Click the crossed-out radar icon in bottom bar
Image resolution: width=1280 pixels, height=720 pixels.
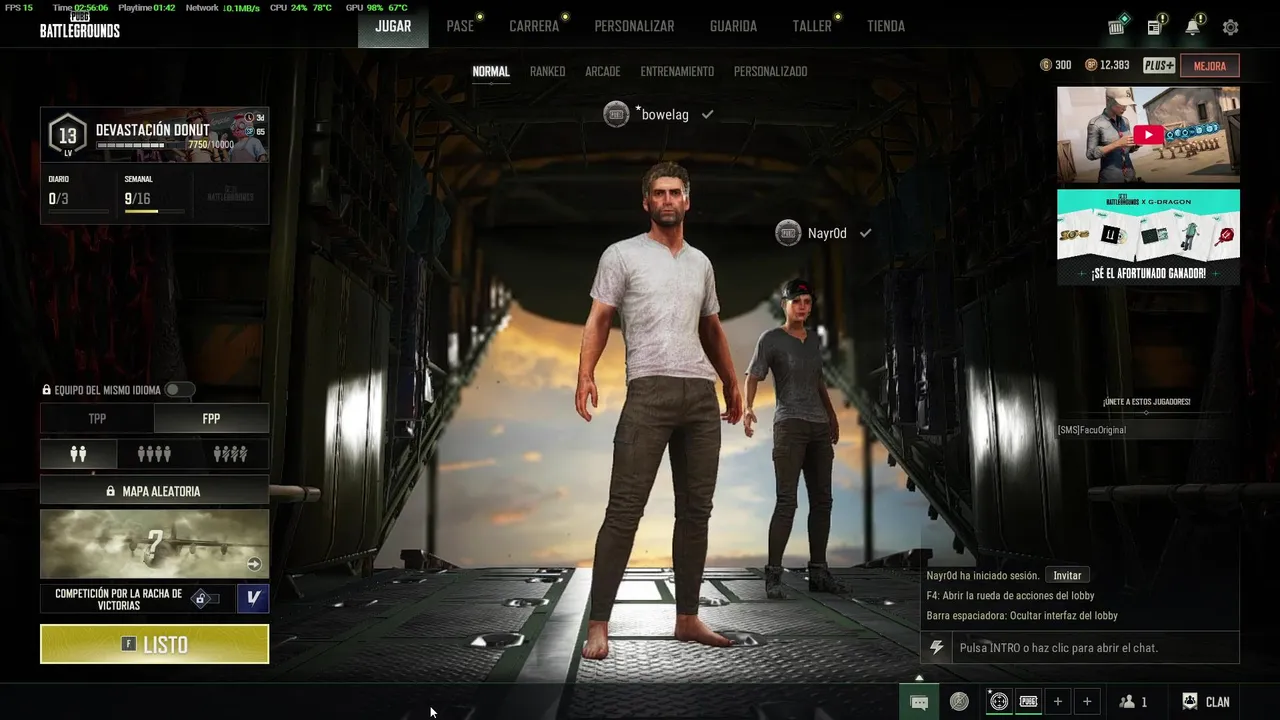point(959,702)
